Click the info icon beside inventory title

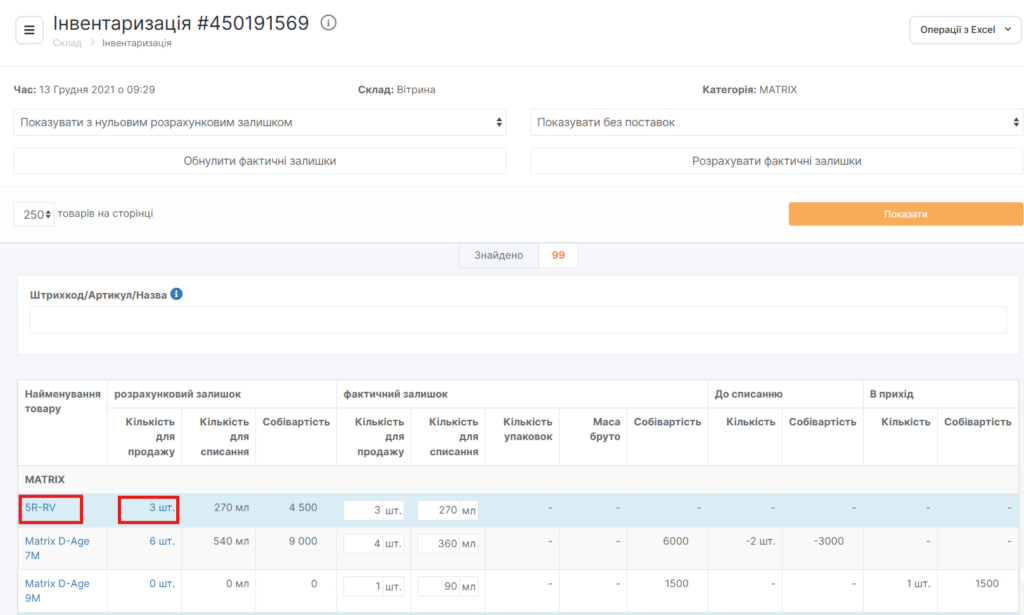329,23
